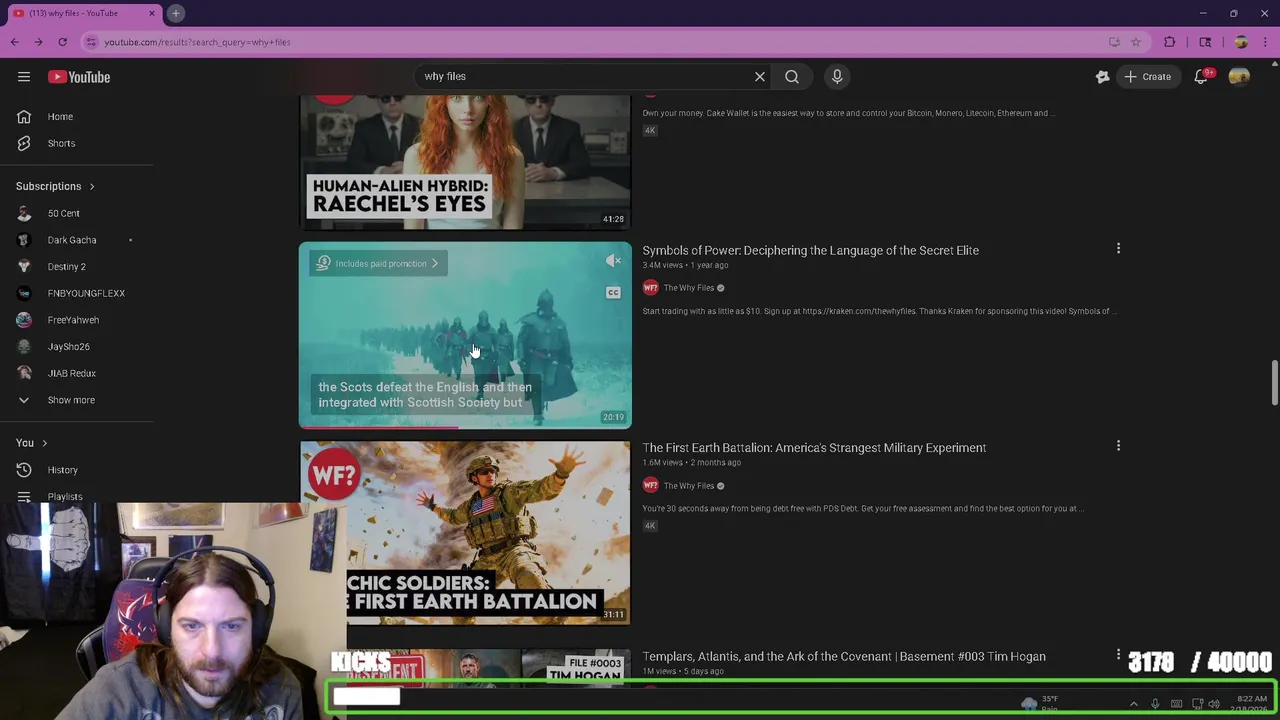This screenshot has width=1280, height=720.
Task: Run search with the magnifier button
Action: (792, 76)
